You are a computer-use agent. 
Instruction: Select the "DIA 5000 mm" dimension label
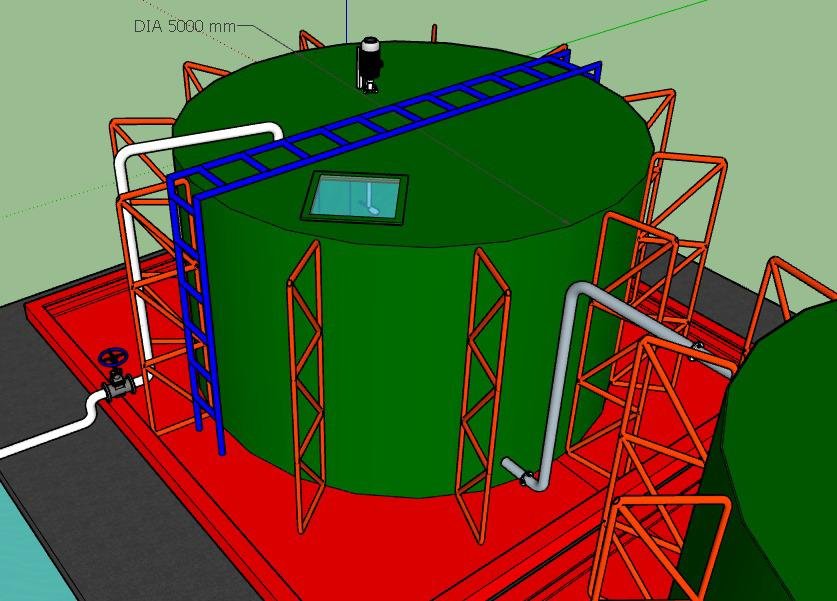click(184, 26)
